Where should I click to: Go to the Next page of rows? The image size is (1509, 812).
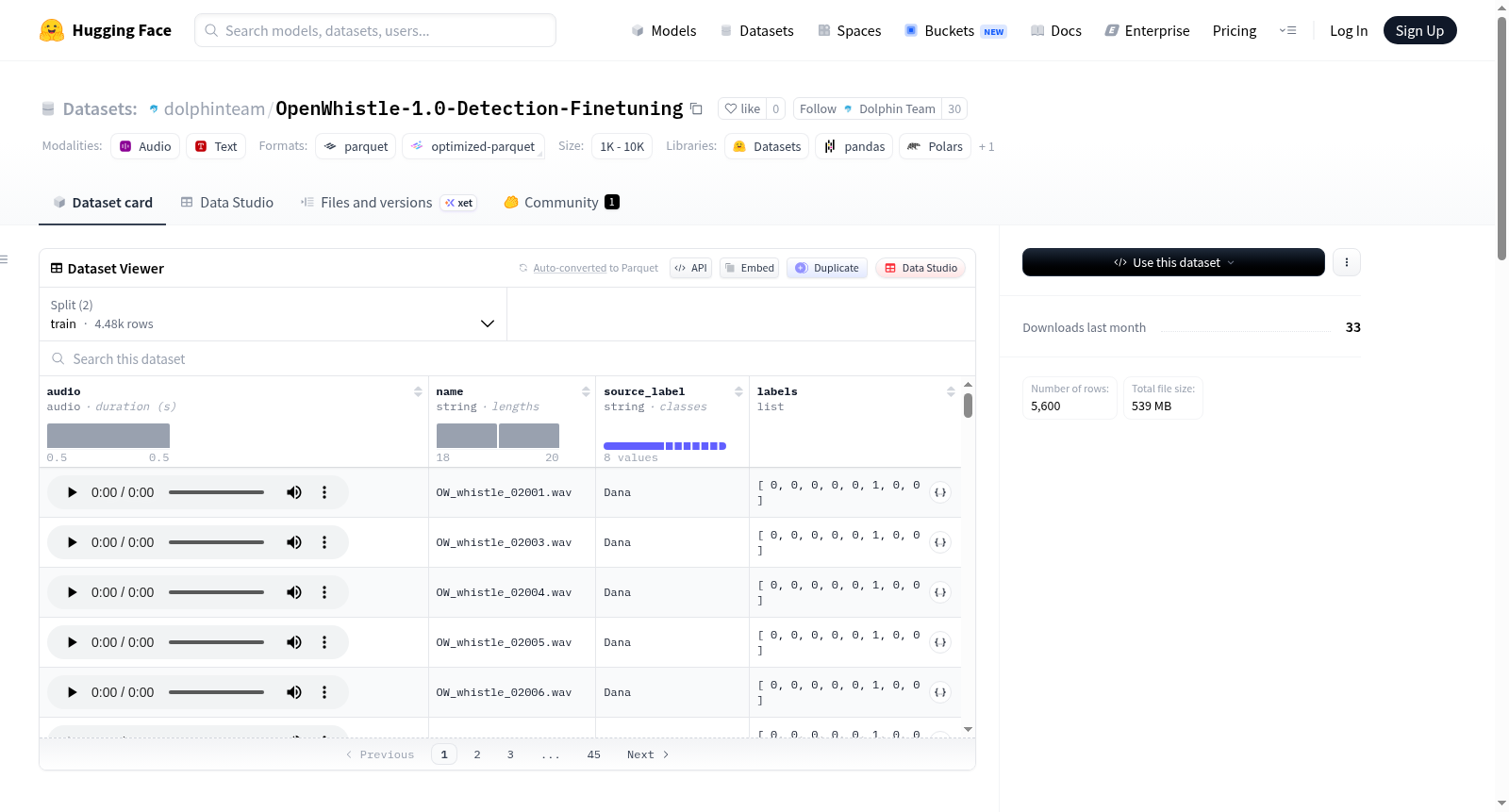(648, 754)
